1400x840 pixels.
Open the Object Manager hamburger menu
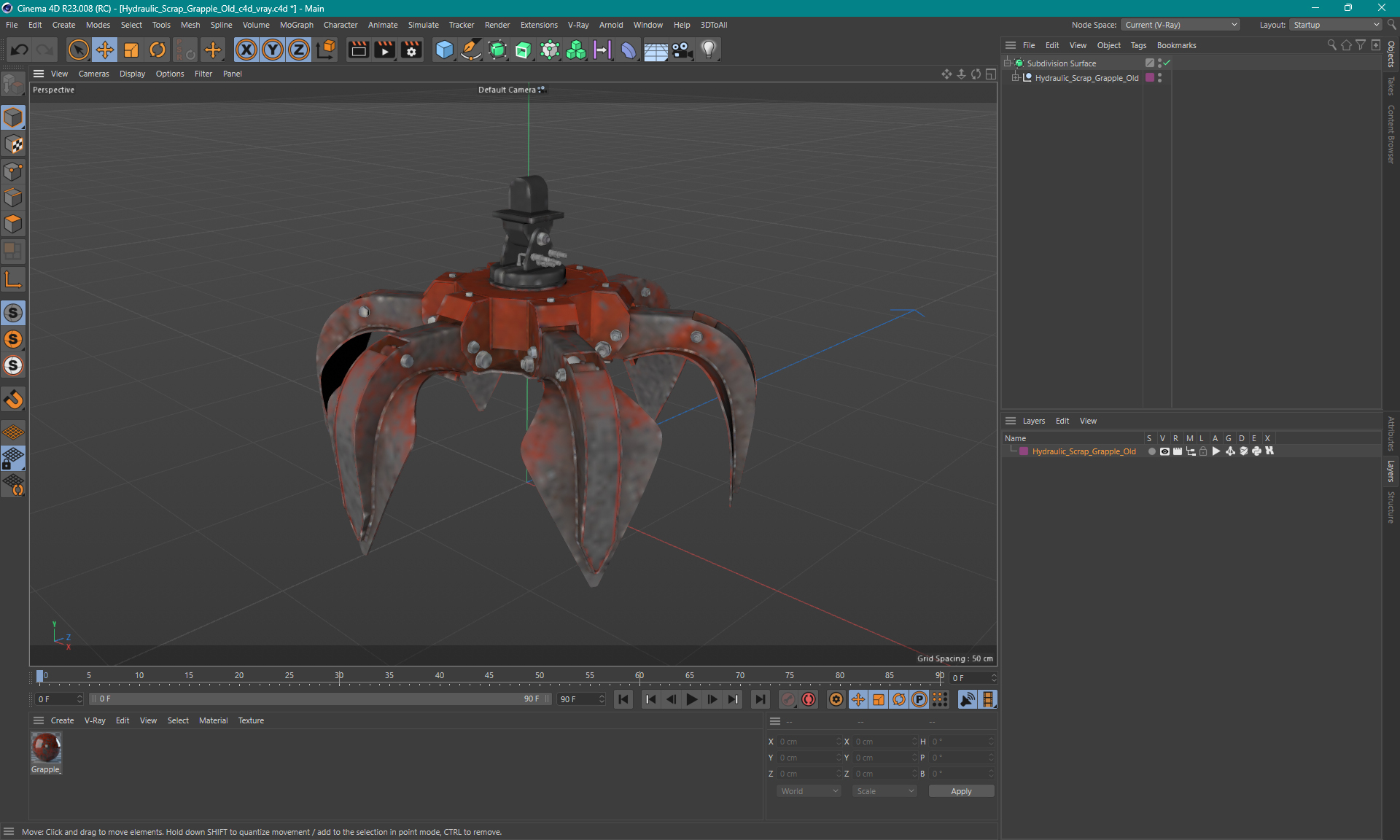(x=1011, y=45)
